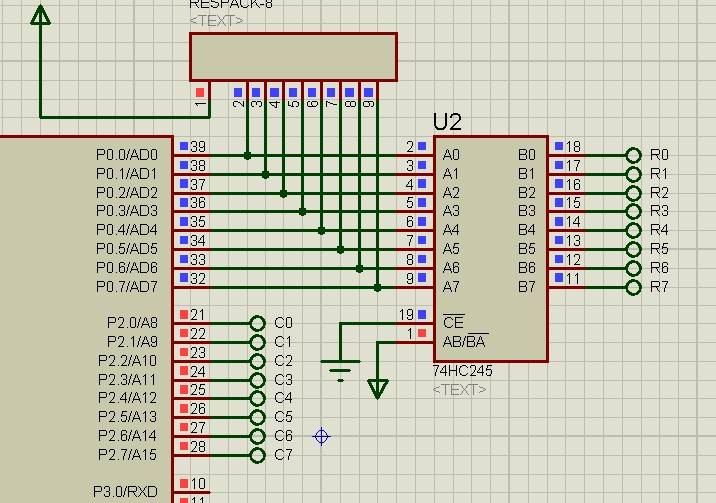Select the RESPACK-8 resistor pack body
The image size is (716, 503).
point(293,57)
